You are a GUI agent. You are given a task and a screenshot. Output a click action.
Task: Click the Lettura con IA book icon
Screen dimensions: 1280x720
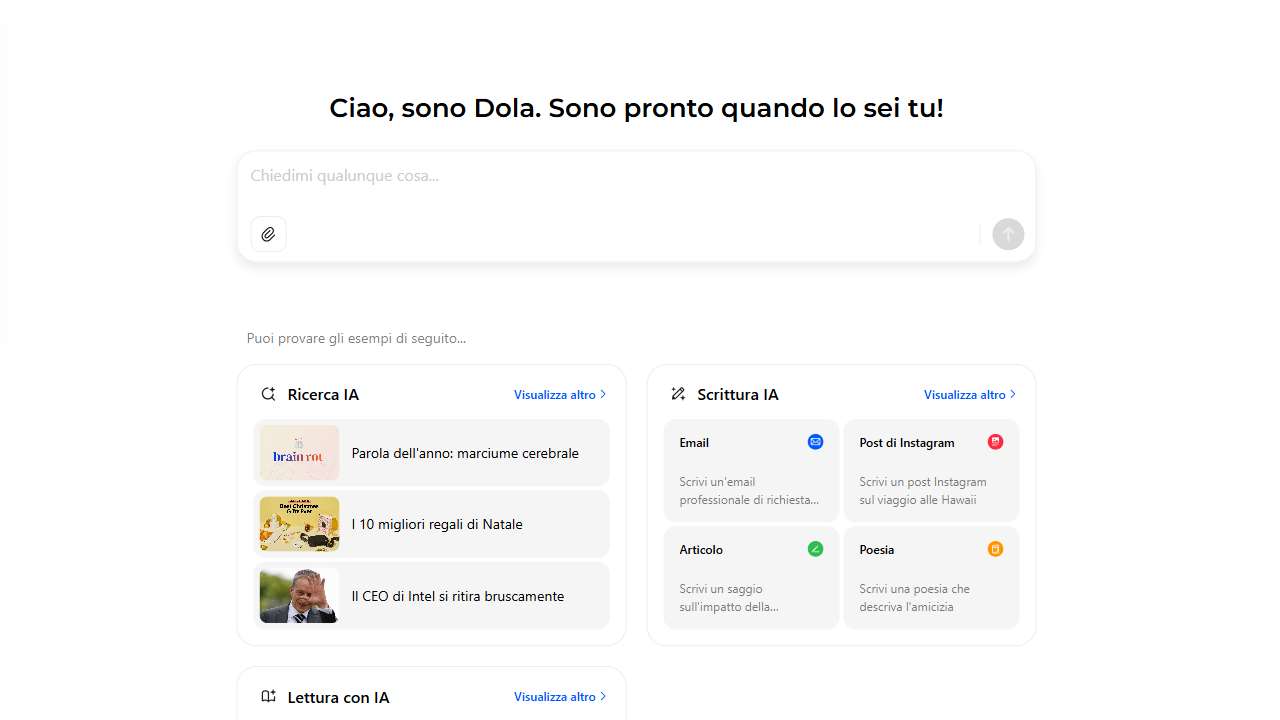[268, 697]
